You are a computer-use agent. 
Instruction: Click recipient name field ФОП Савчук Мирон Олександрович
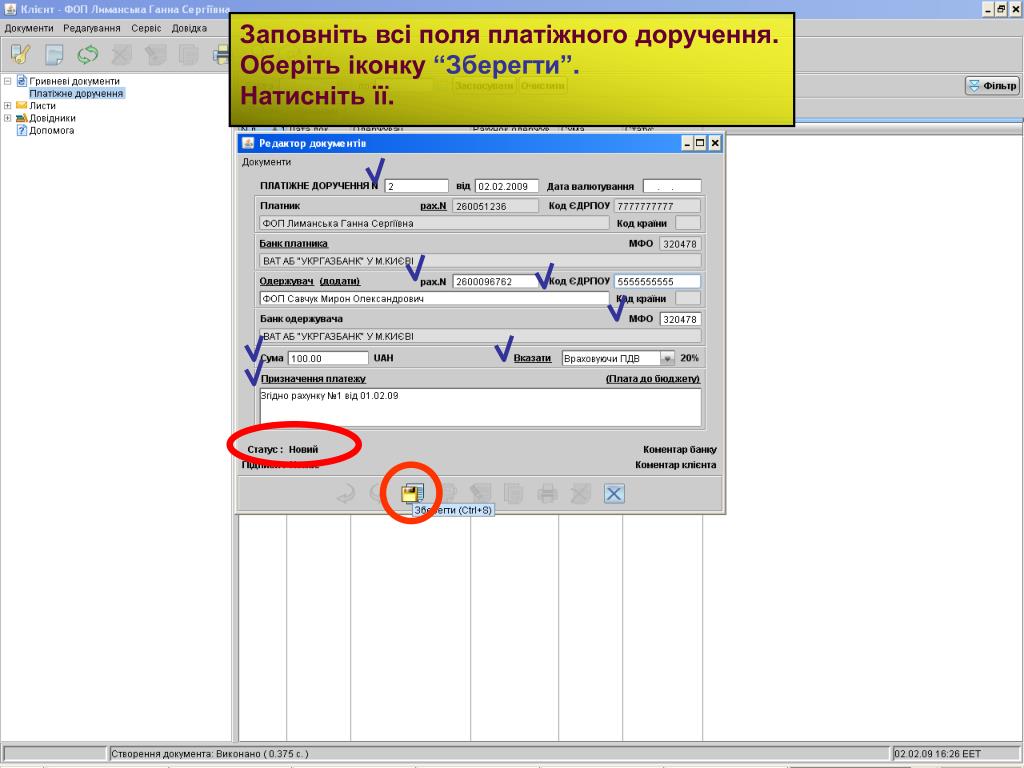coord(434,298)
